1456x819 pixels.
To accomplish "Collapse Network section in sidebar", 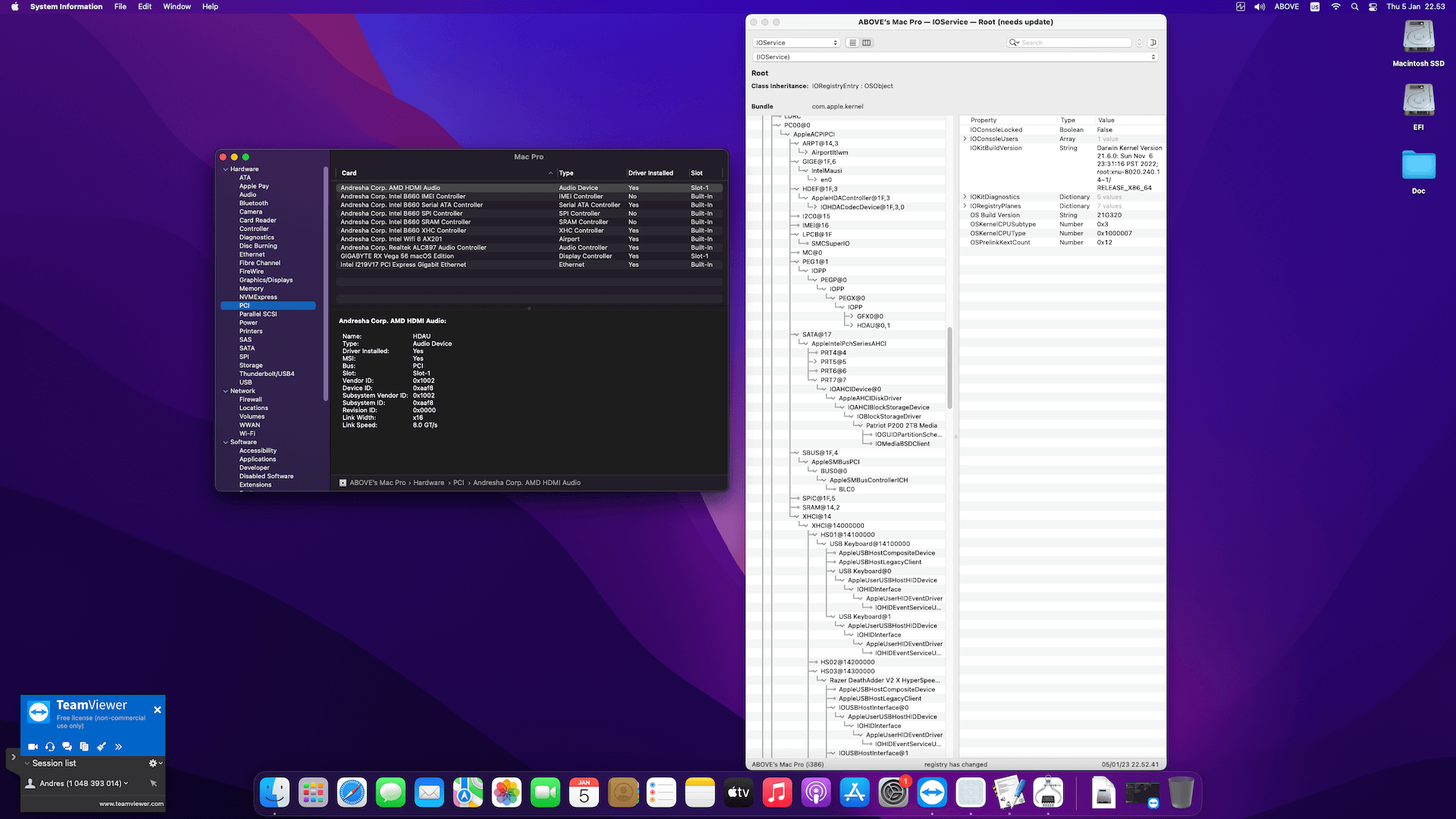I will pyautogui.click(x=225, y=391).
